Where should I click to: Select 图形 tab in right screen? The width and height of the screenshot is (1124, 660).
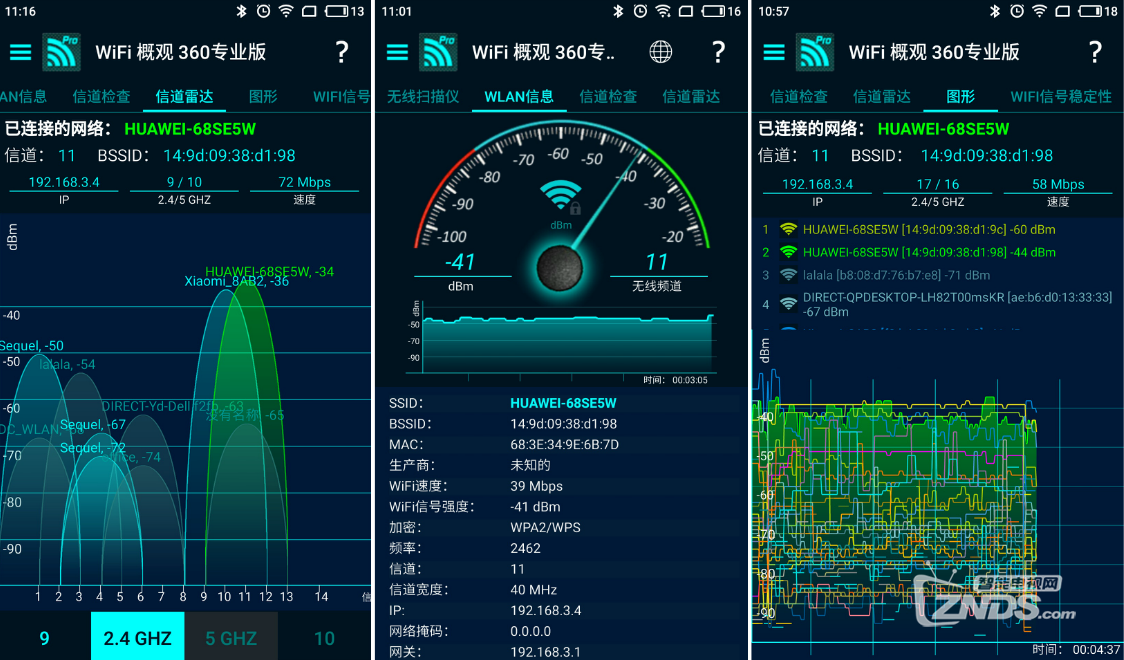[x=961, y=97]
